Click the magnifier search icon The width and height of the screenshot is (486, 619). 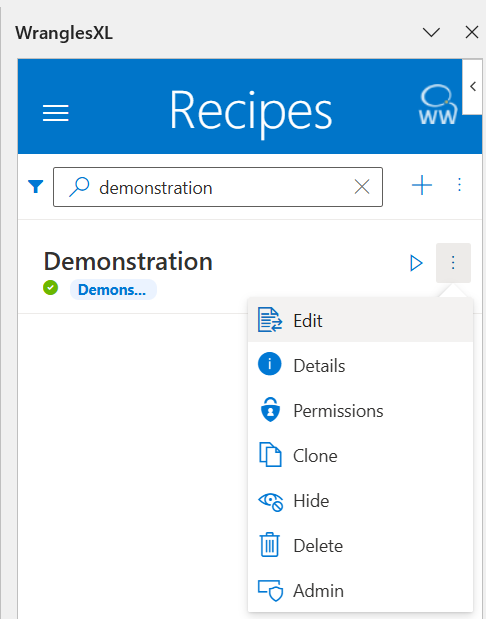(x=79, y=187)
